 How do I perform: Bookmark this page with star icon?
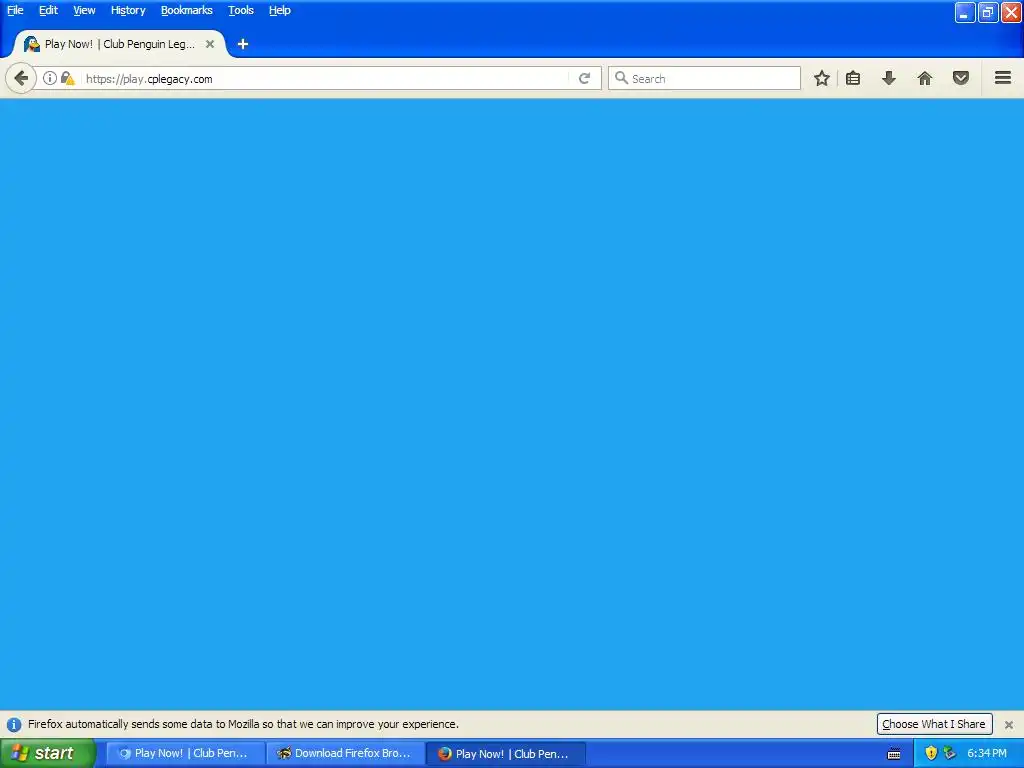coord(822,78)
